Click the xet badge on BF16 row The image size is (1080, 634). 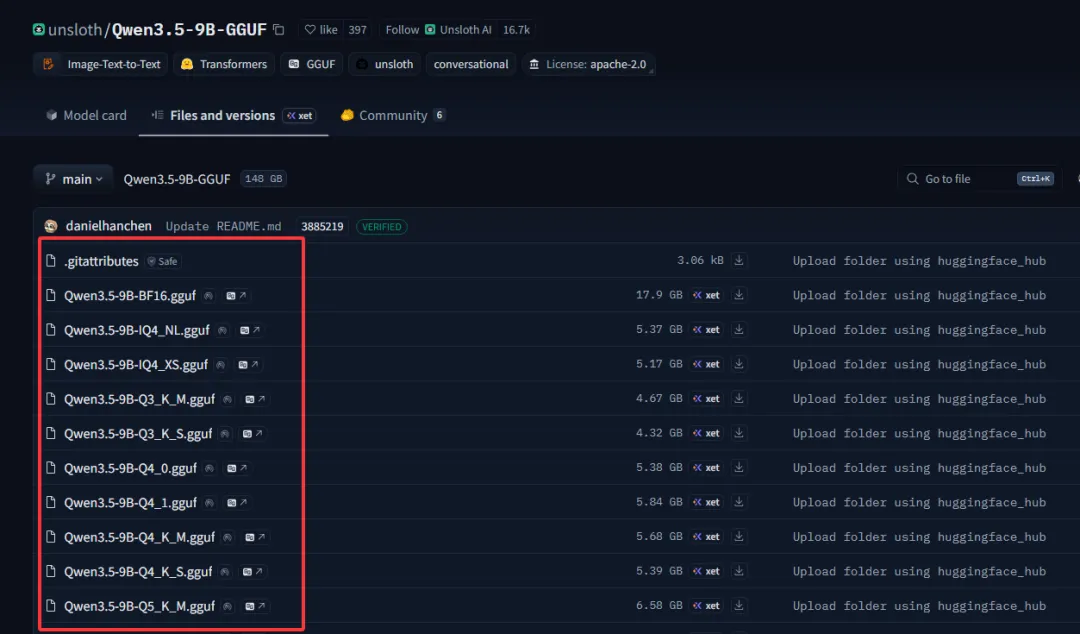[706, 295]
